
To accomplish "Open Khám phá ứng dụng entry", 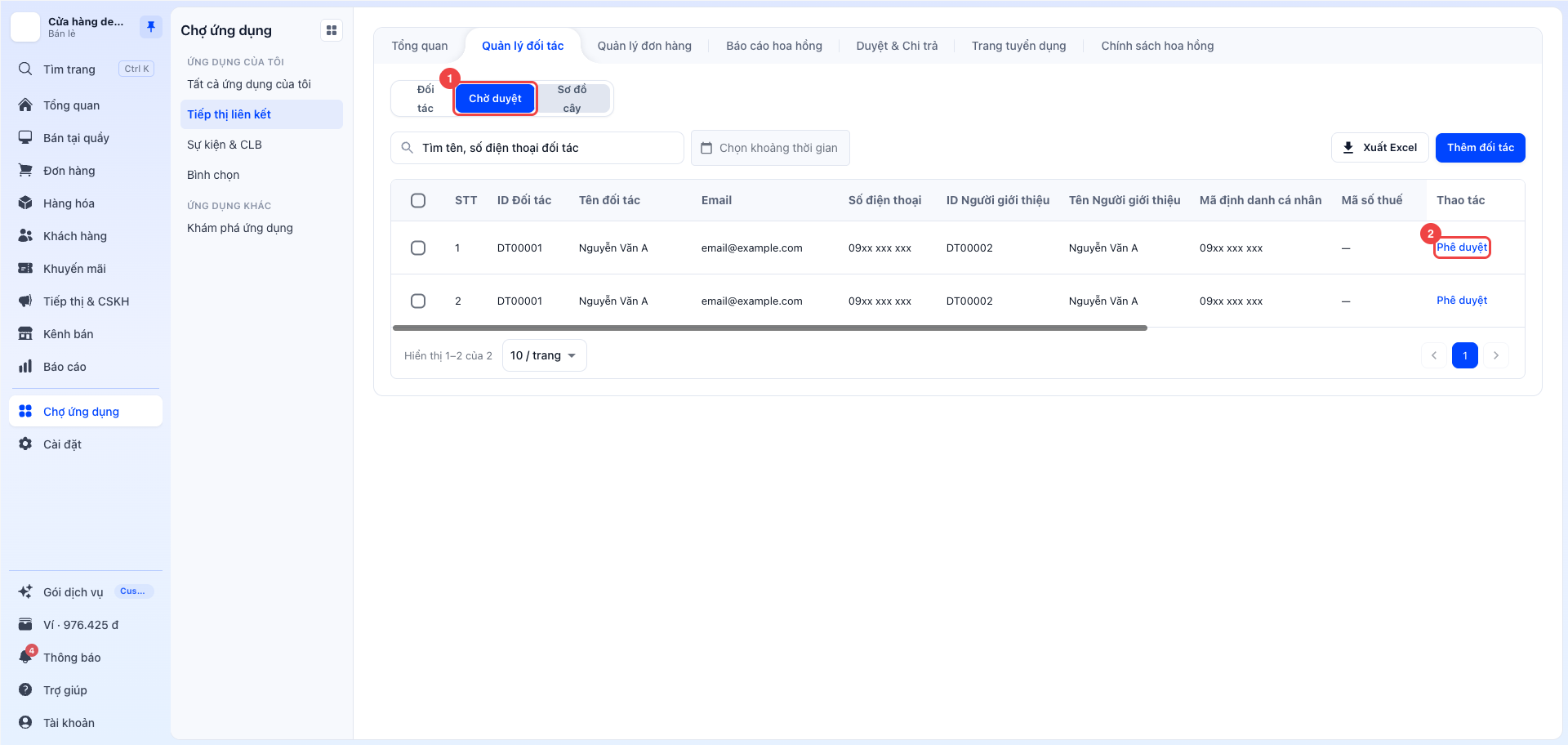I will tap(261, 228).
